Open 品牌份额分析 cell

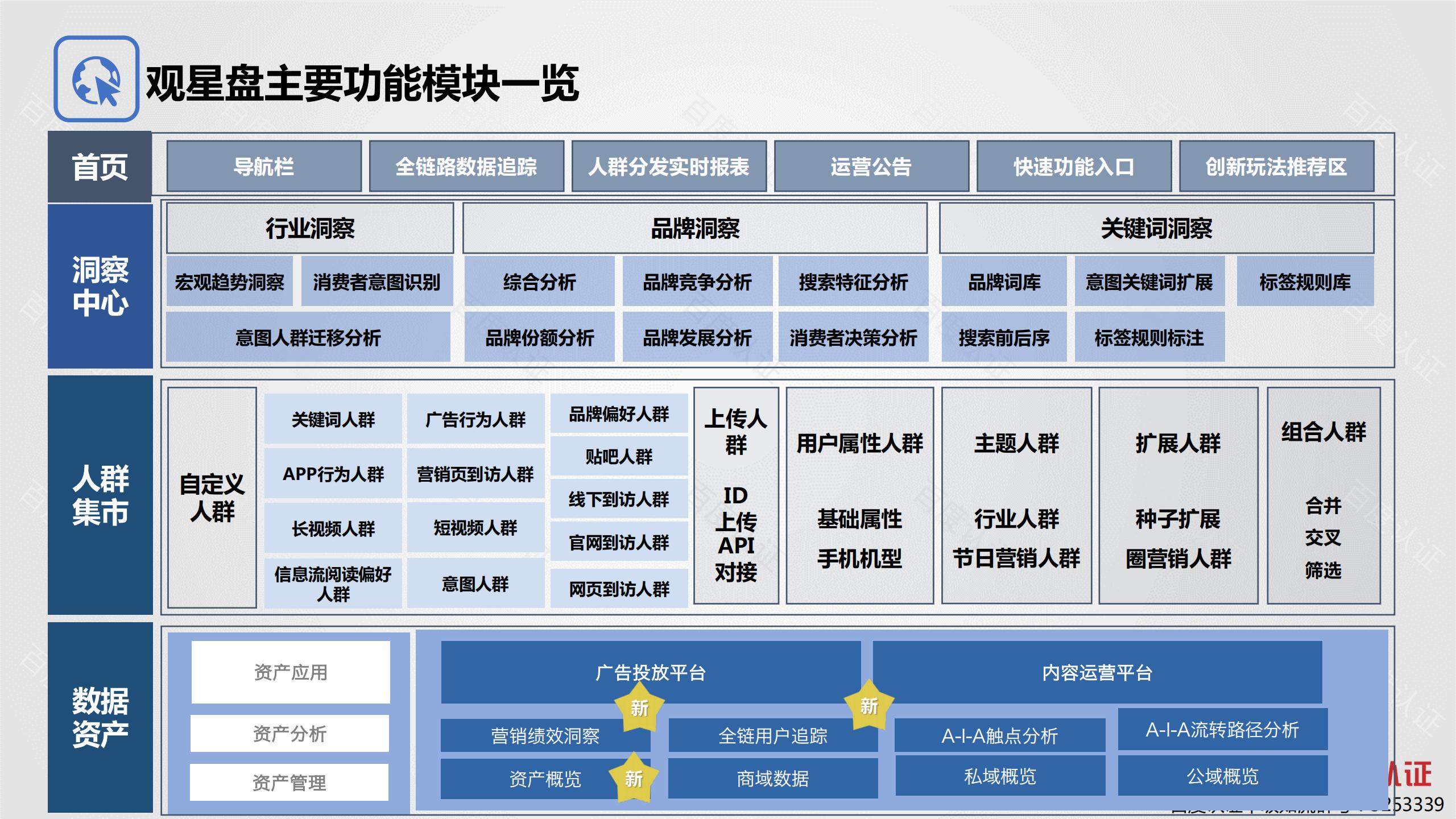pyautogui.click(x=539, y=337)
